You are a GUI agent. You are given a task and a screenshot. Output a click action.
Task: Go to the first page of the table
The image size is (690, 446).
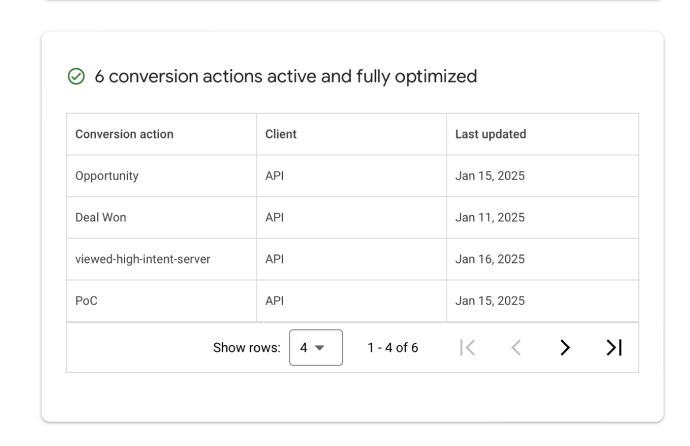[467, 347]
